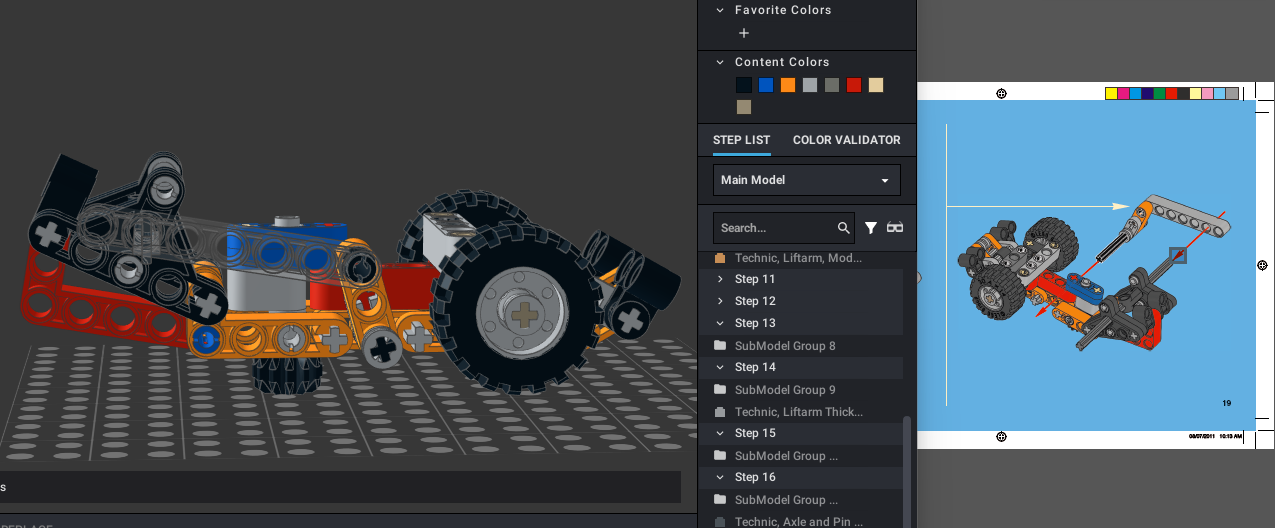1275x528 pixels.
Task: Click folder icon of SubModel Group 9
Action: (720, 390)
